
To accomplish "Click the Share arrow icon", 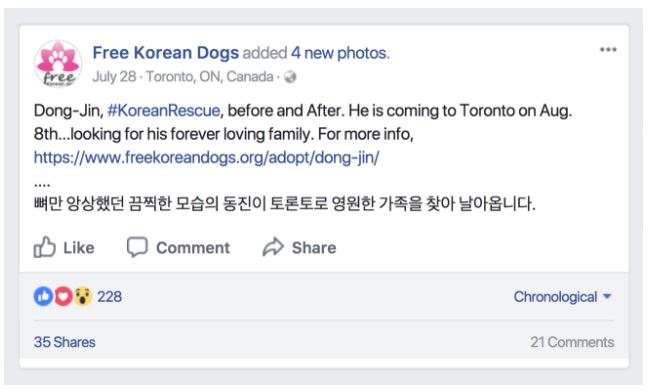I will (x=273, y=247).
